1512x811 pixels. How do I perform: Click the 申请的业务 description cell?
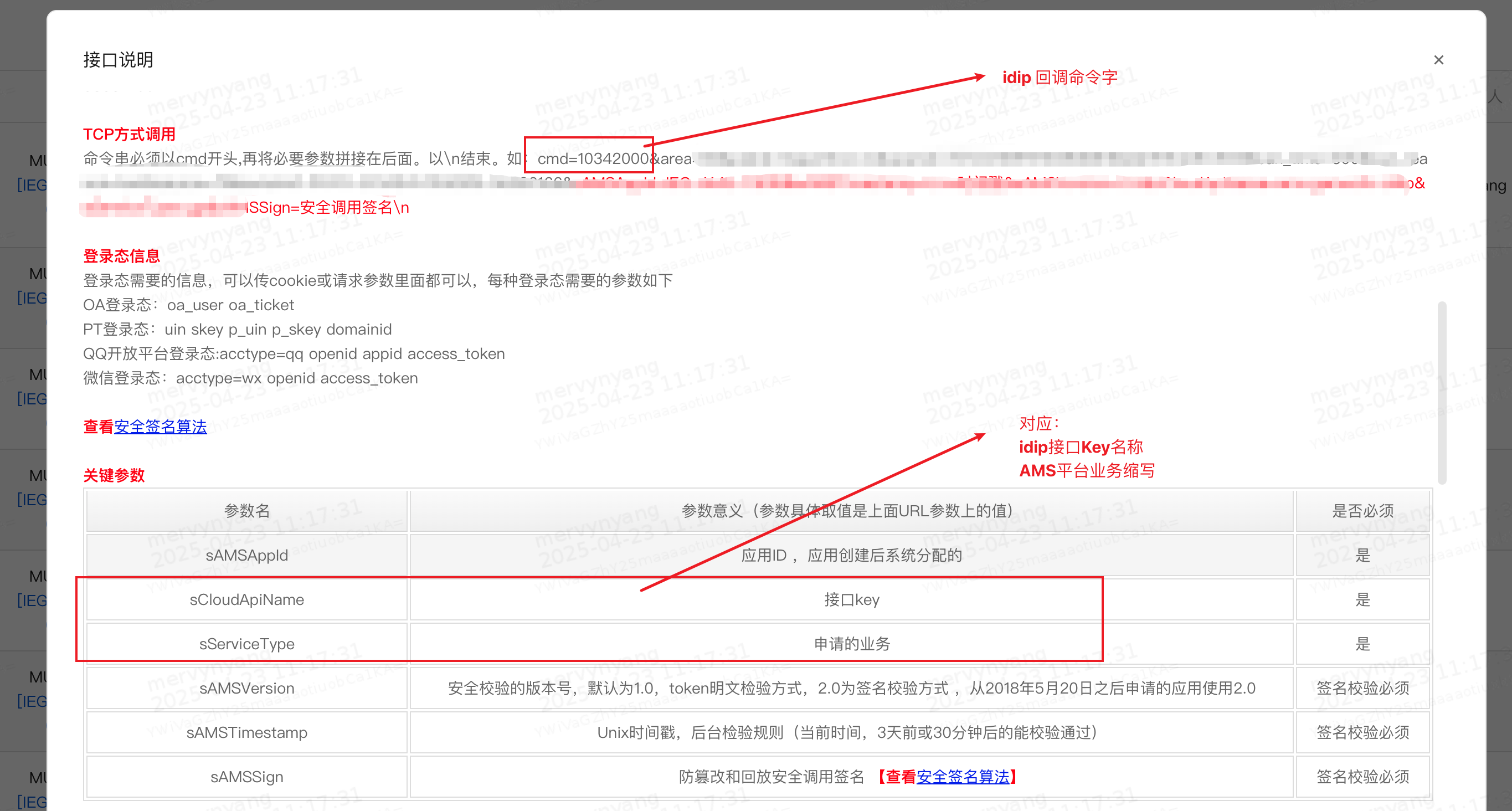pos(851,644)
